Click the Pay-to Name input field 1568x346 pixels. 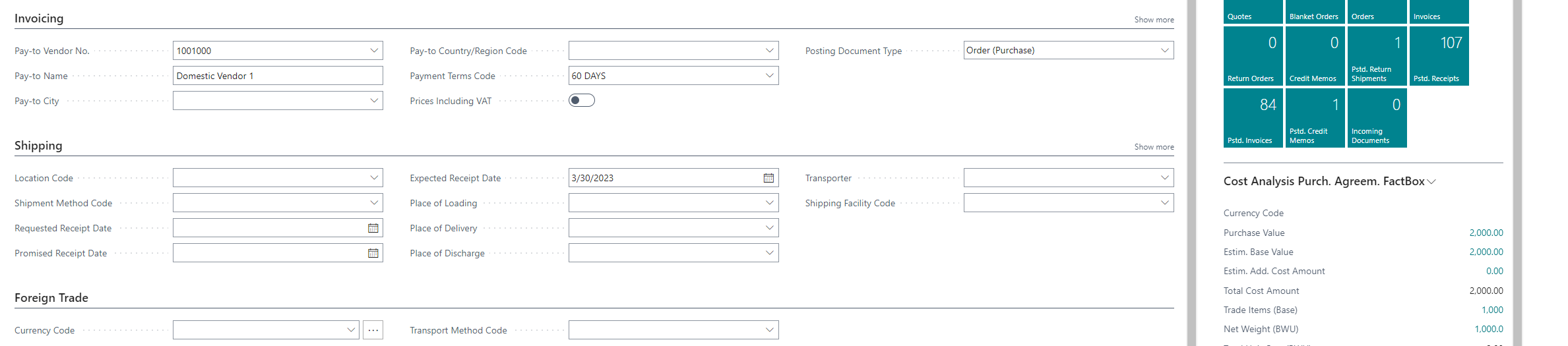point(278,76)
